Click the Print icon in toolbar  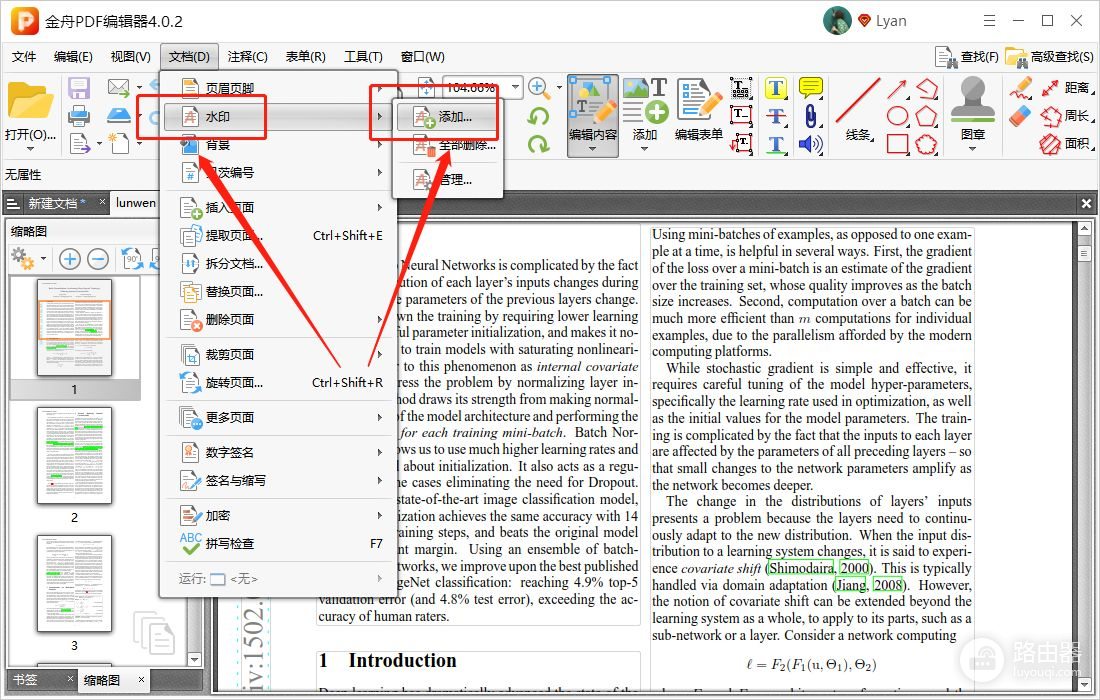tap(79, 116)
